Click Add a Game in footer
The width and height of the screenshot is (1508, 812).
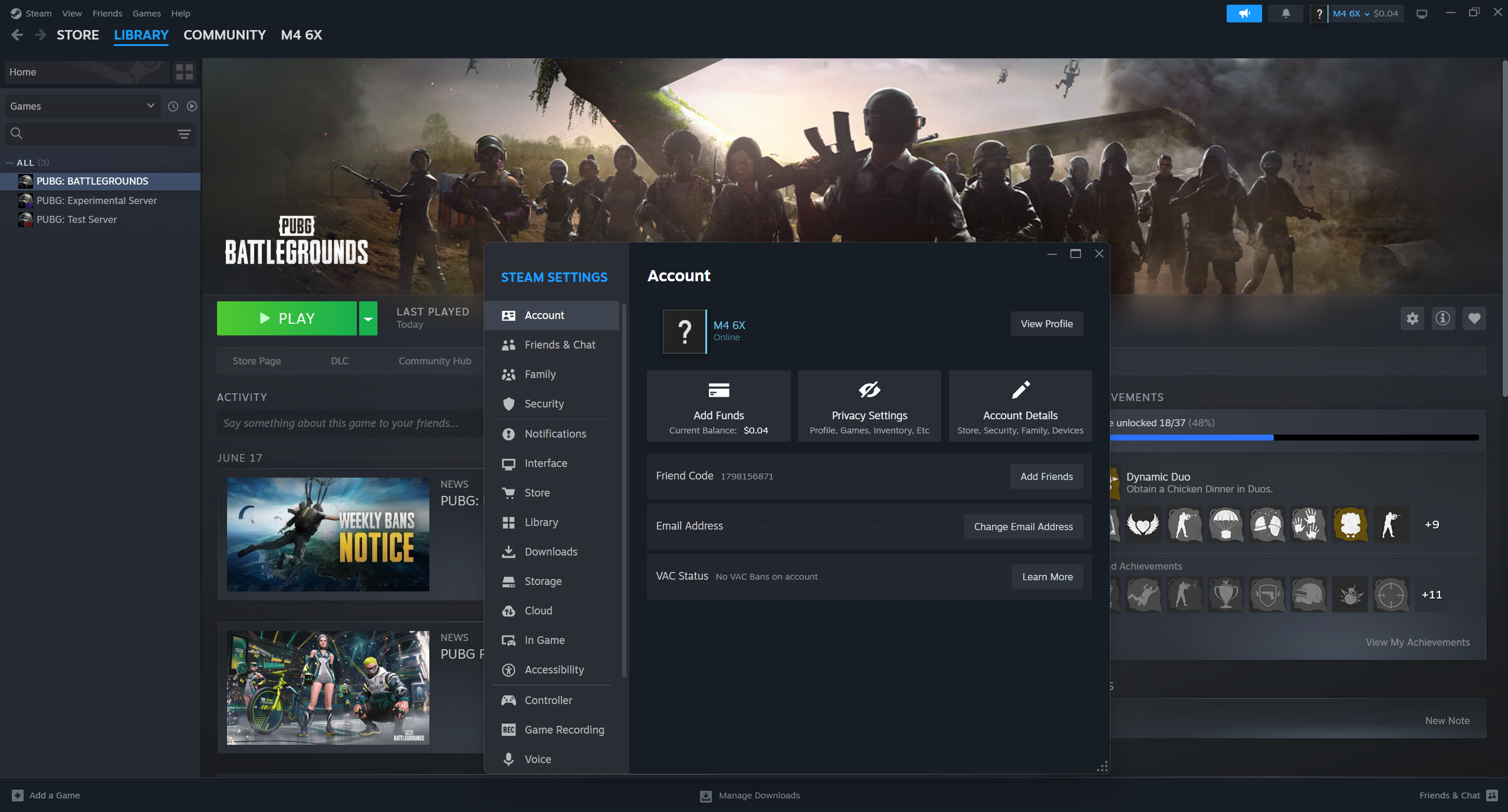pyautogui.click(x=46, y=795)
